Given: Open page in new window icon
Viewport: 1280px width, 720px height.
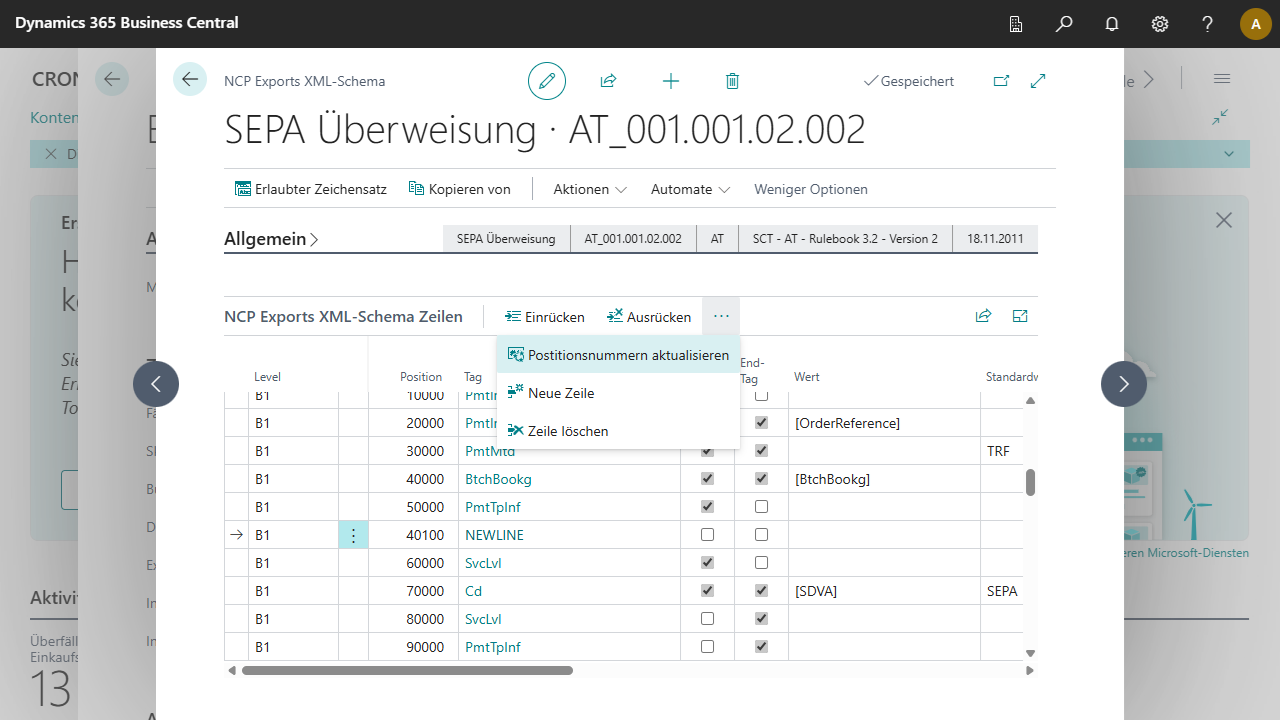Looking at the screenshot, I should coord(1001,81).
